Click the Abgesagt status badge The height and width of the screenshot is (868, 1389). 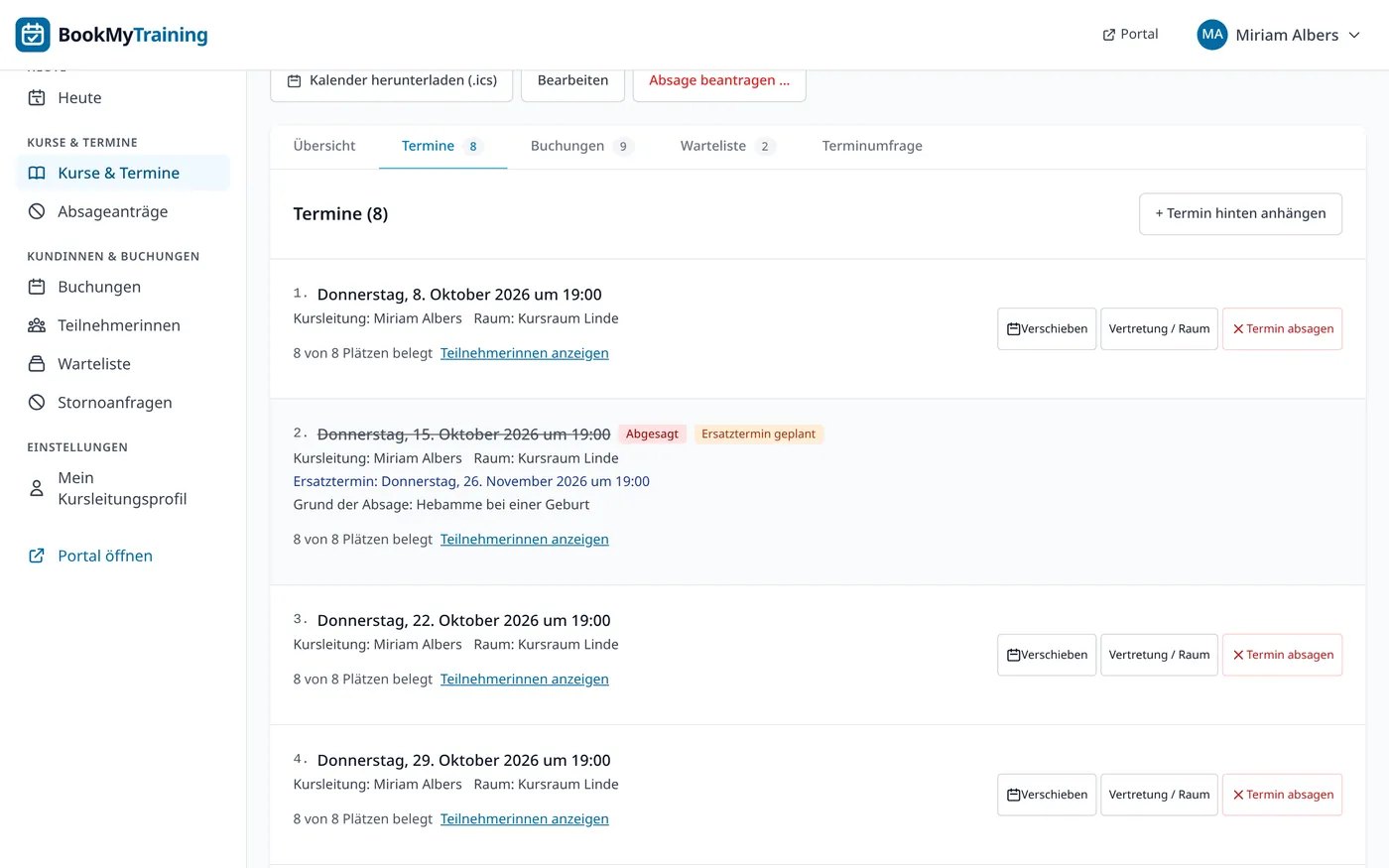(652, 434)
